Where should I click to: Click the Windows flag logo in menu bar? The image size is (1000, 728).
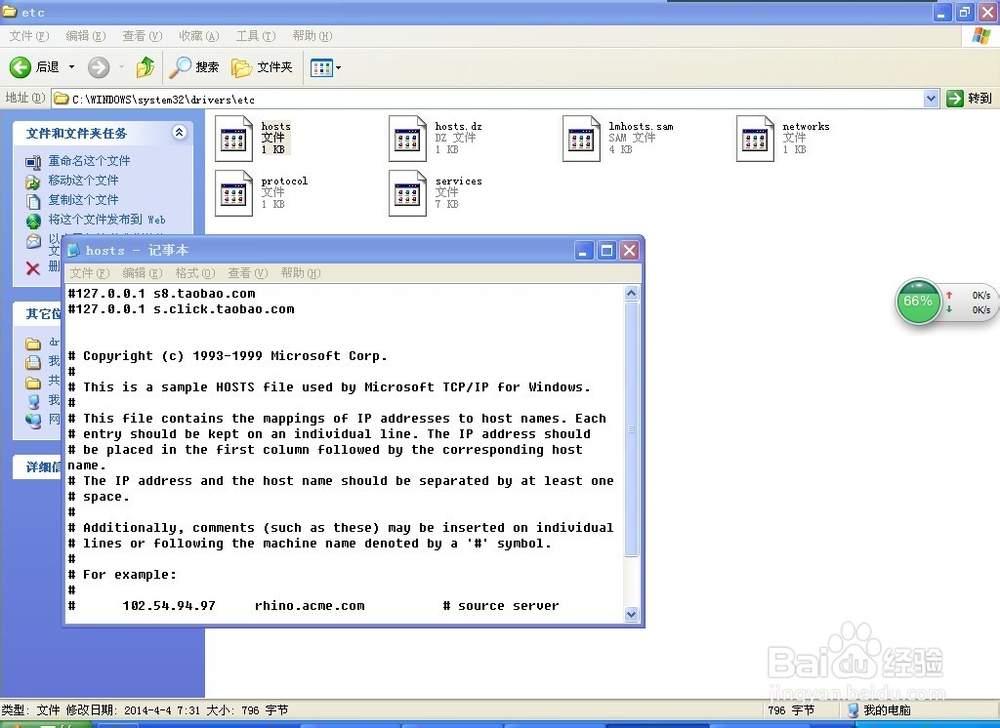tap(981, 36)
